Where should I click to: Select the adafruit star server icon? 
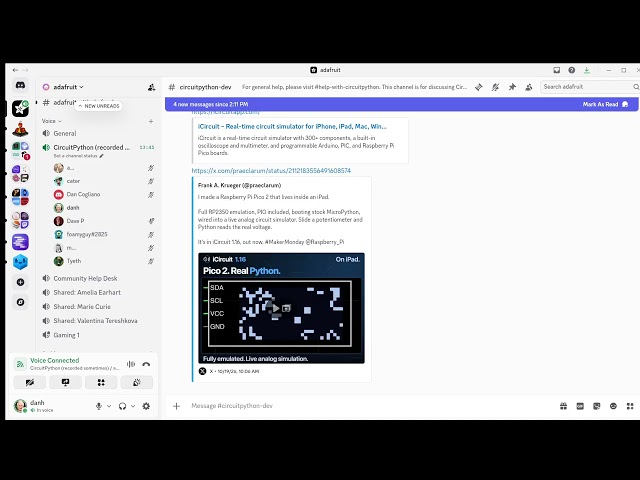click(x=20, y=109)
